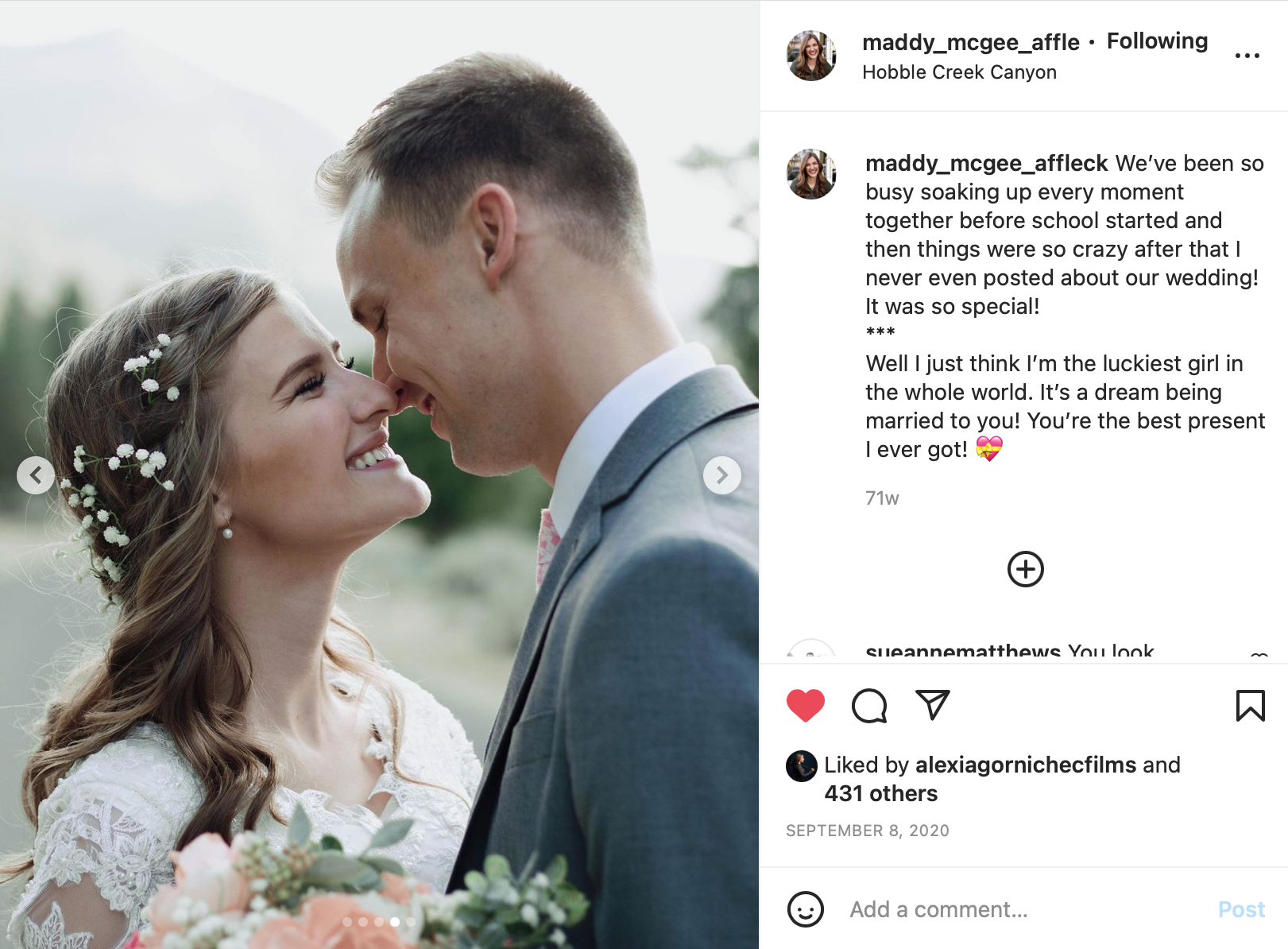The height and width of the screenshot is (949, 1288).
Task: Load more comments with plus circle
Action: 1025,569
